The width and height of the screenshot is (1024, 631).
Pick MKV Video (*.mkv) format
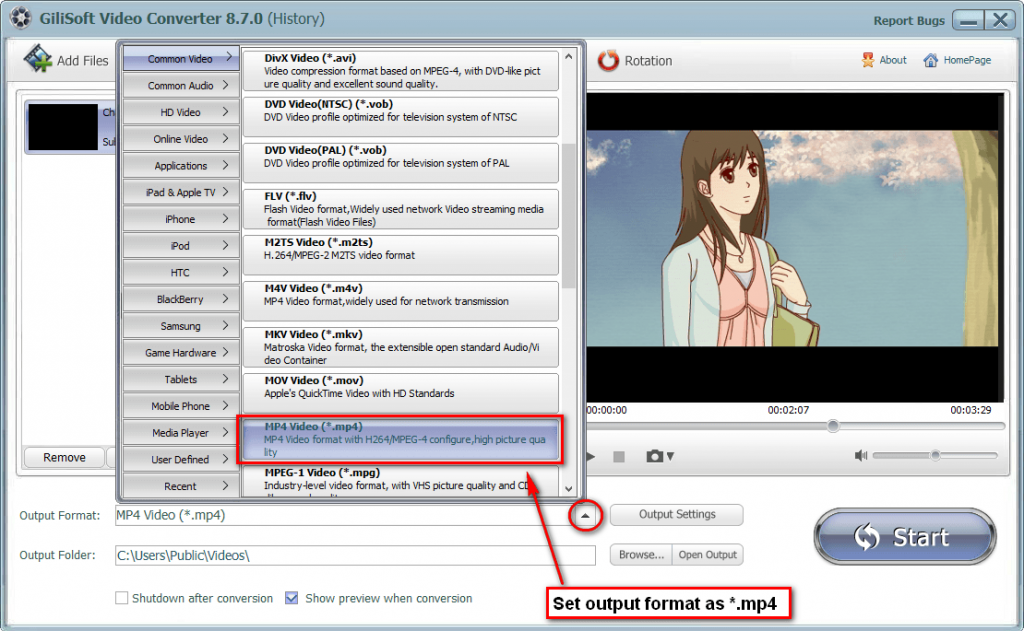pyautogui.click(x=401, y=347)
